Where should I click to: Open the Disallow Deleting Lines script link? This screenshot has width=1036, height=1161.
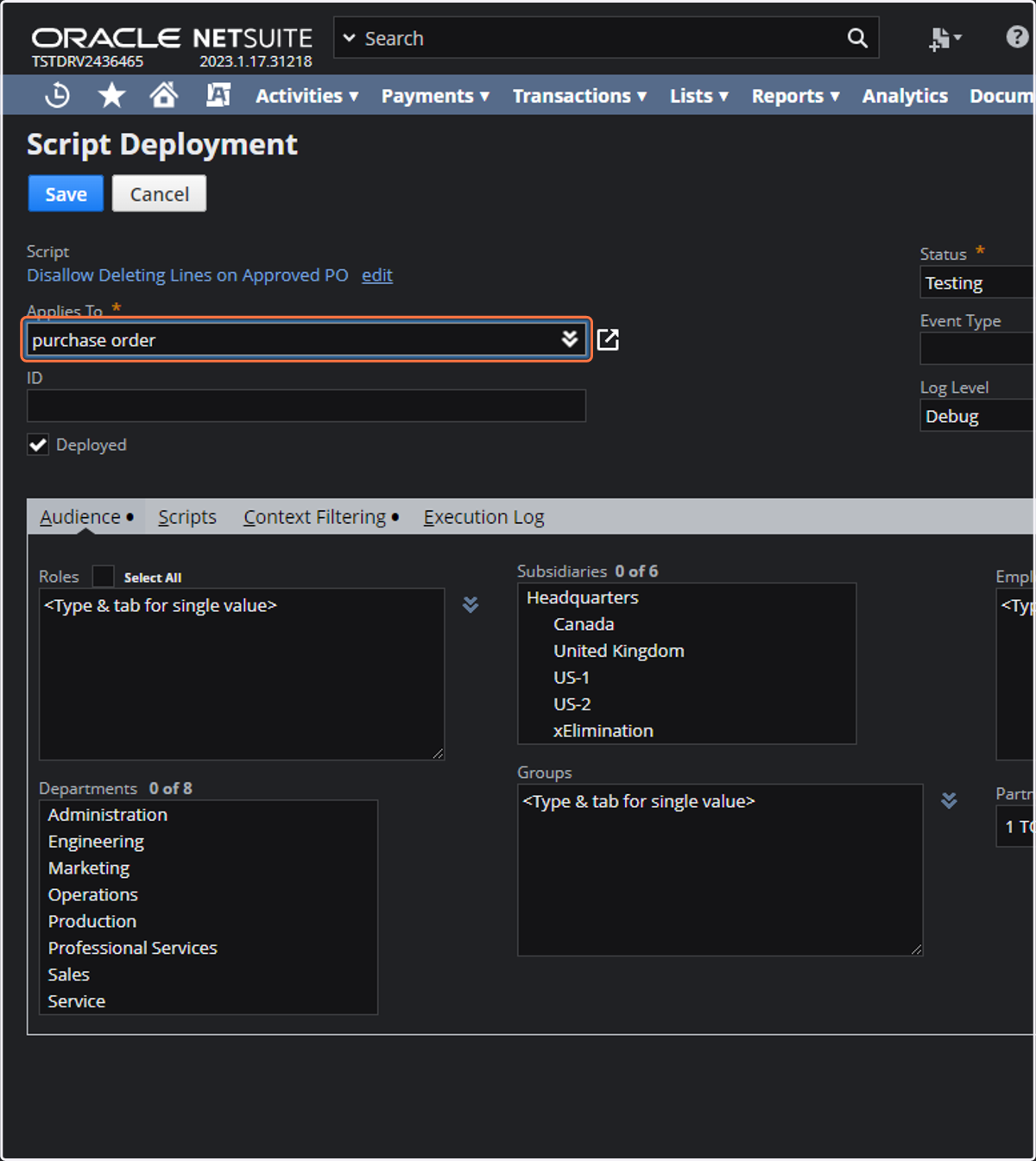coord(187,274)
